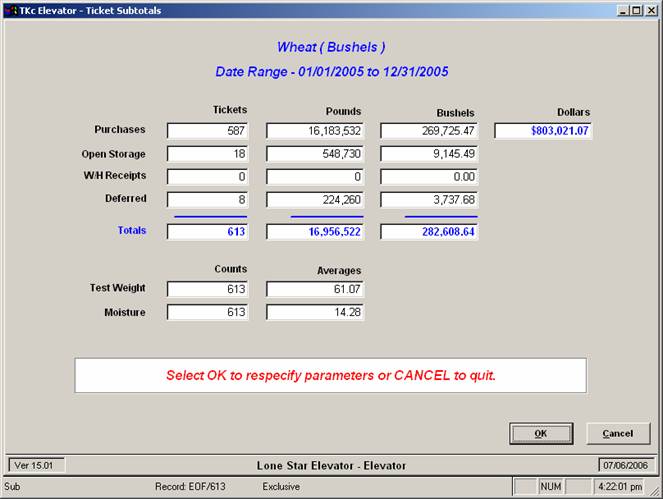Click the date 07/06/2006 in status bar
This screenshot has height=499, width=663.
(624, 465)
